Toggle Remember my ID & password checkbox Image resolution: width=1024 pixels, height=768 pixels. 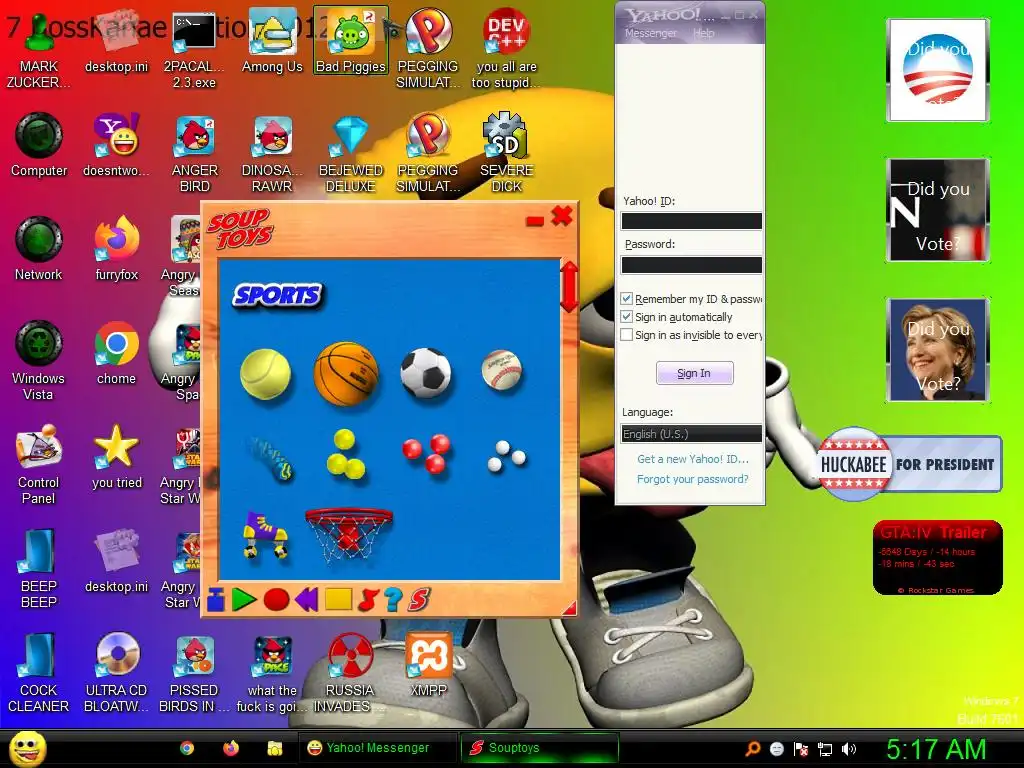pyautogui.click(x=626, y=298)
